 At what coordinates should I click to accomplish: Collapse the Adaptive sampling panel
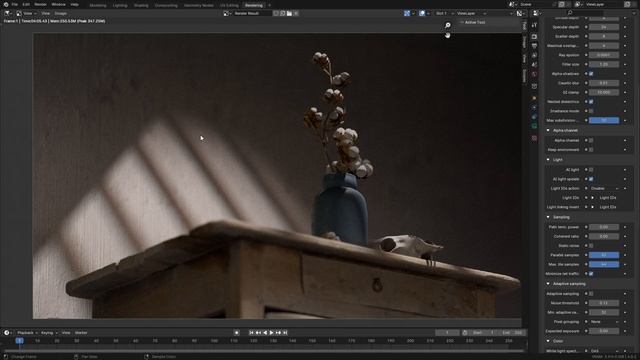click(x=548, y=284)
